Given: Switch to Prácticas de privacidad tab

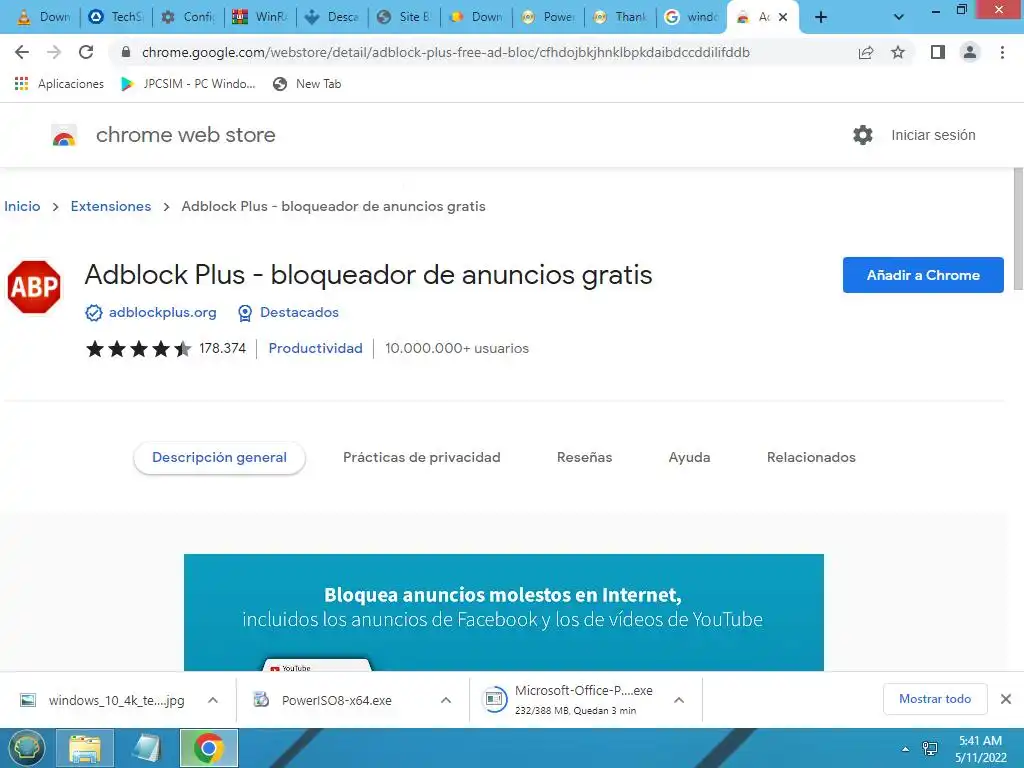Looking at the screenshot, I should click(x=422, y=458).
